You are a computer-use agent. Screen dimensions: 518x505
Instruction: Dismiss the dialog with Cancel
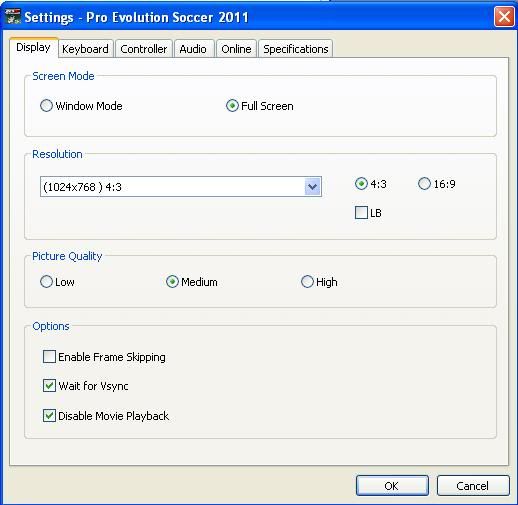[x=473, y=486]
